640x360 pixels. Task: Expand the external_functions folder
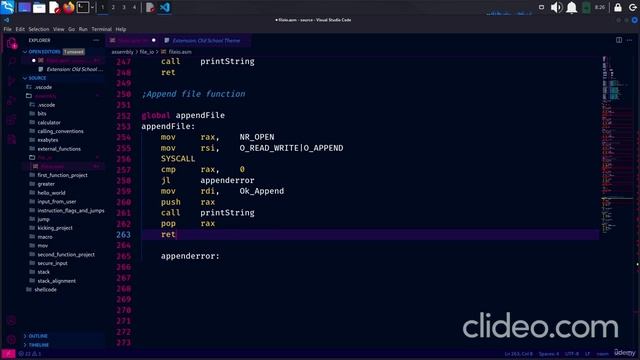coord(59,149)
